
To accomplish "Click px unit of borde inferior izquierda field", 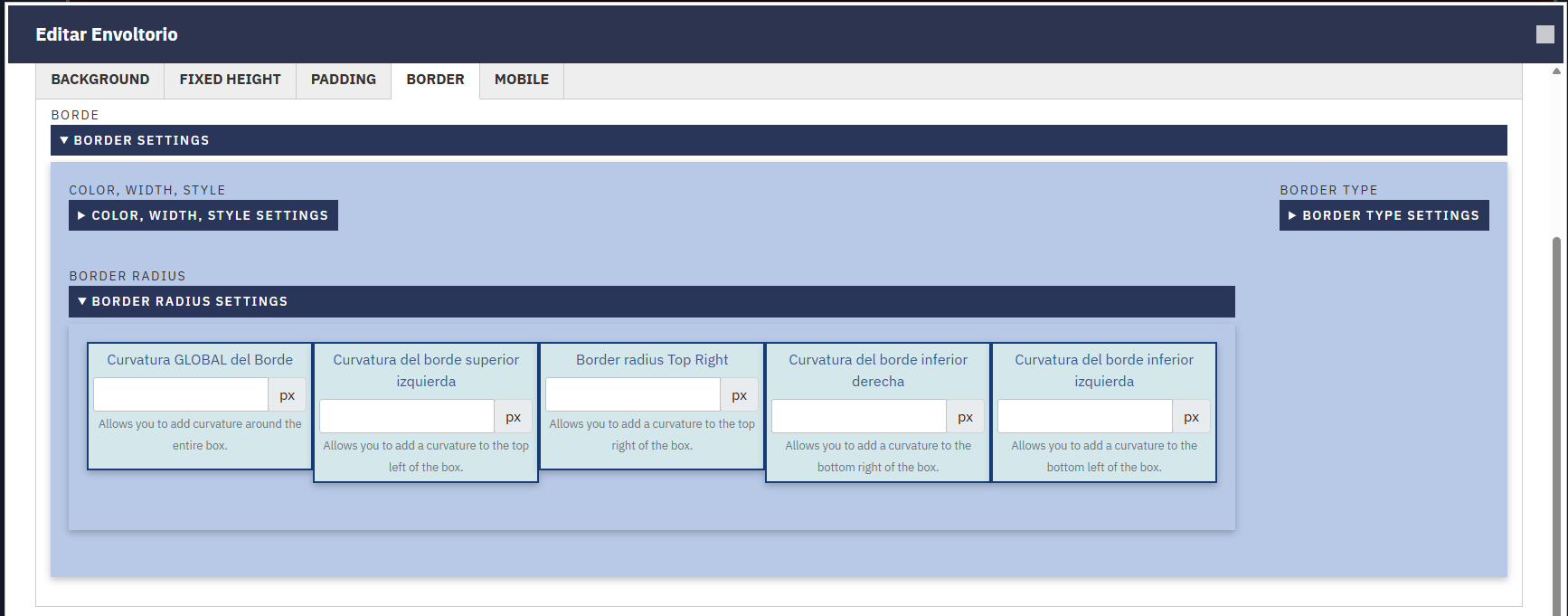I will [x=1192, y=416].
